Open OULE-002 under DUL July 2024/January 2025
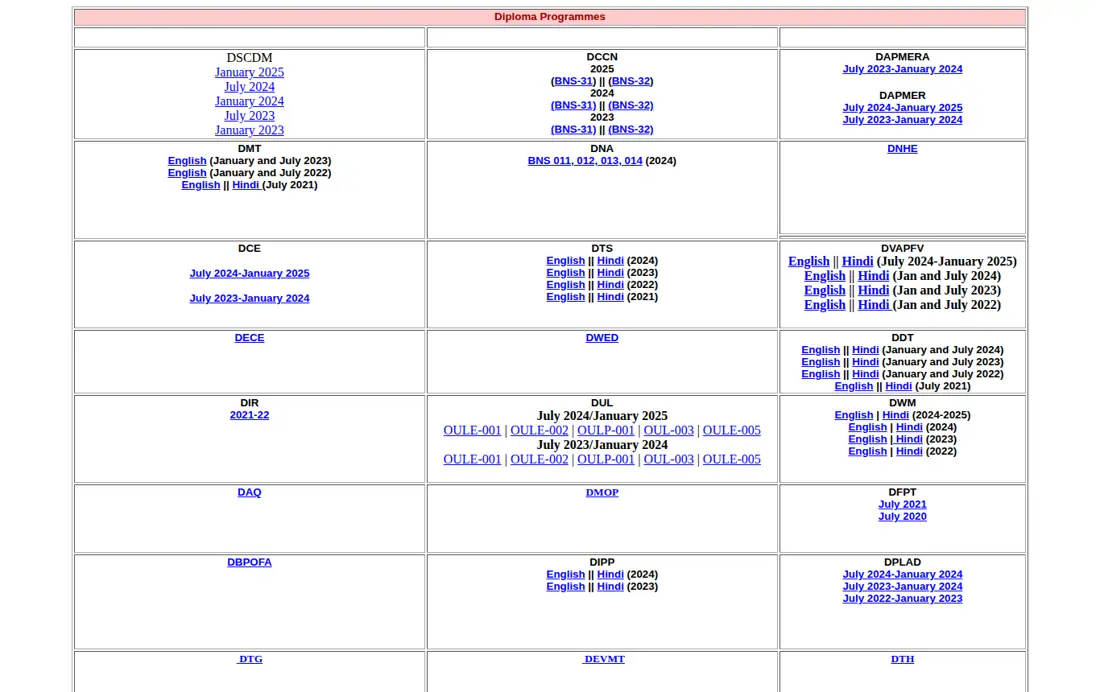 point(539,430)
